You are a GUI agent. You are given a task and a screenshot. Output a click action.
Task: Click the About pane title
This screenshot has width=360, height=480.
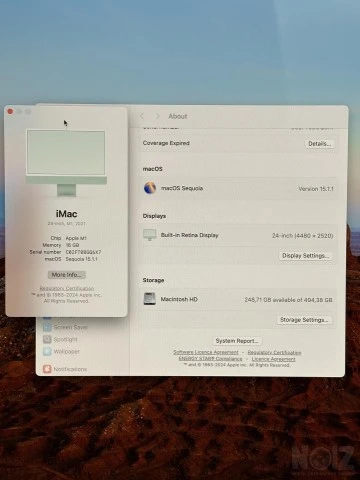(x=178, y=116)
